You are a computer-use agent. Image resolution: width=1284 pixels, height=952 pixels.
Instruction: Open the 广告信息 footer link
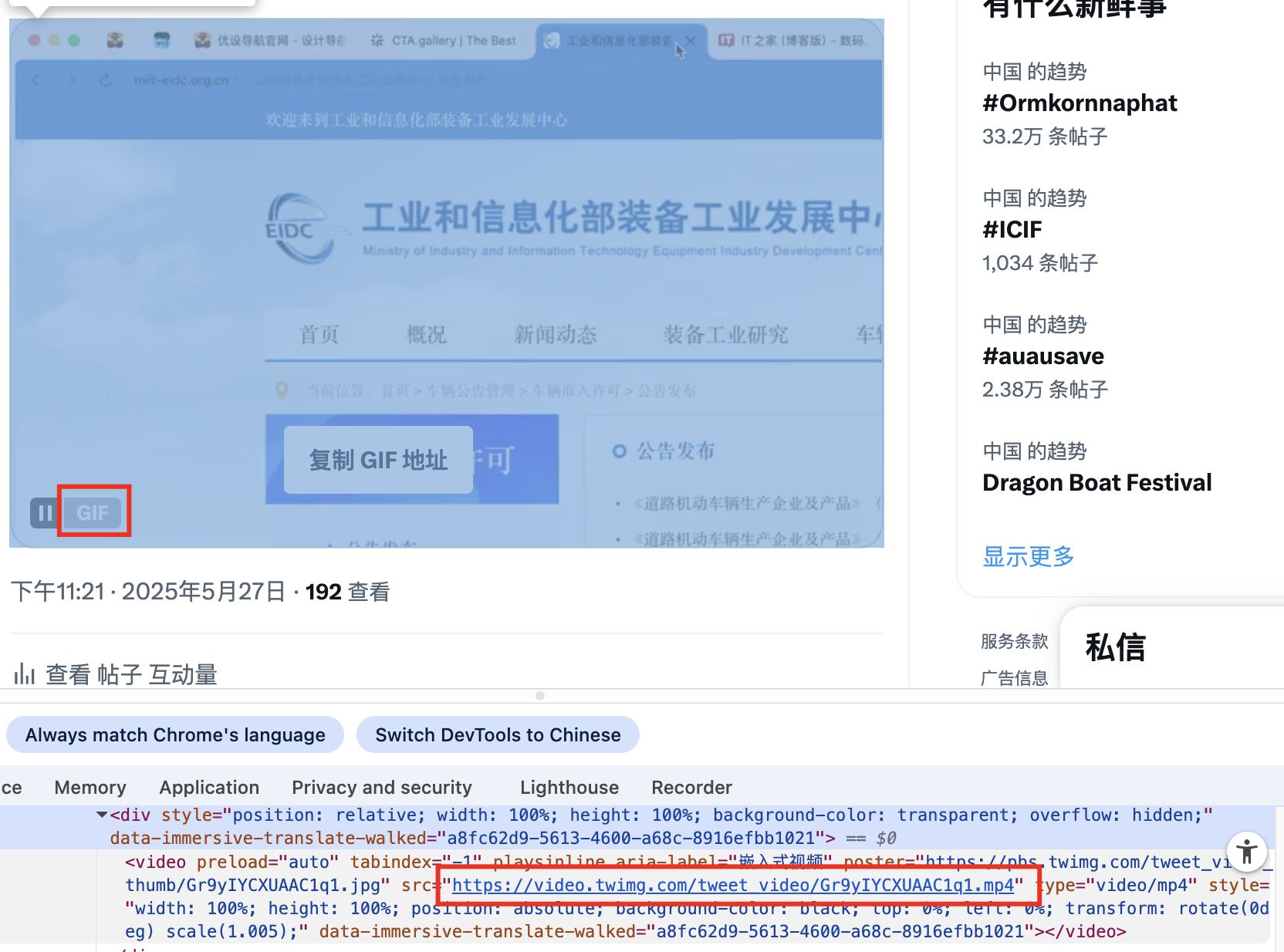[1014, 678]
